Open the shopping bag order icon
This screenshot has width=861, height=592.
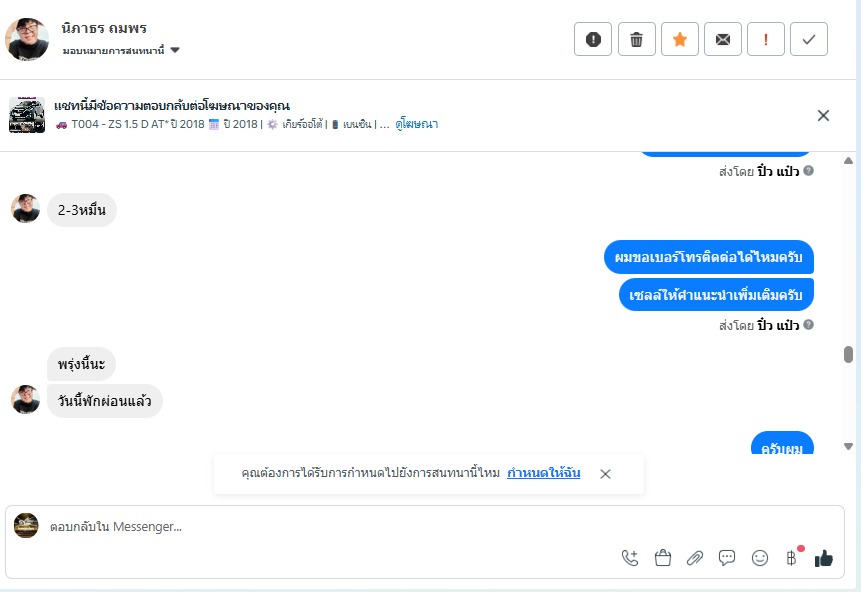(662, 558)
